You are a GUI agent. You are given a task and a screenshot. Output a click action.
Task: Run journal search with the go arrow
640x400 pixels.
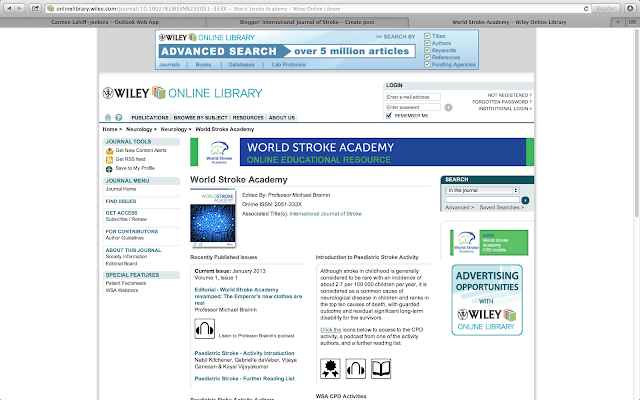(x=525, y=200)
